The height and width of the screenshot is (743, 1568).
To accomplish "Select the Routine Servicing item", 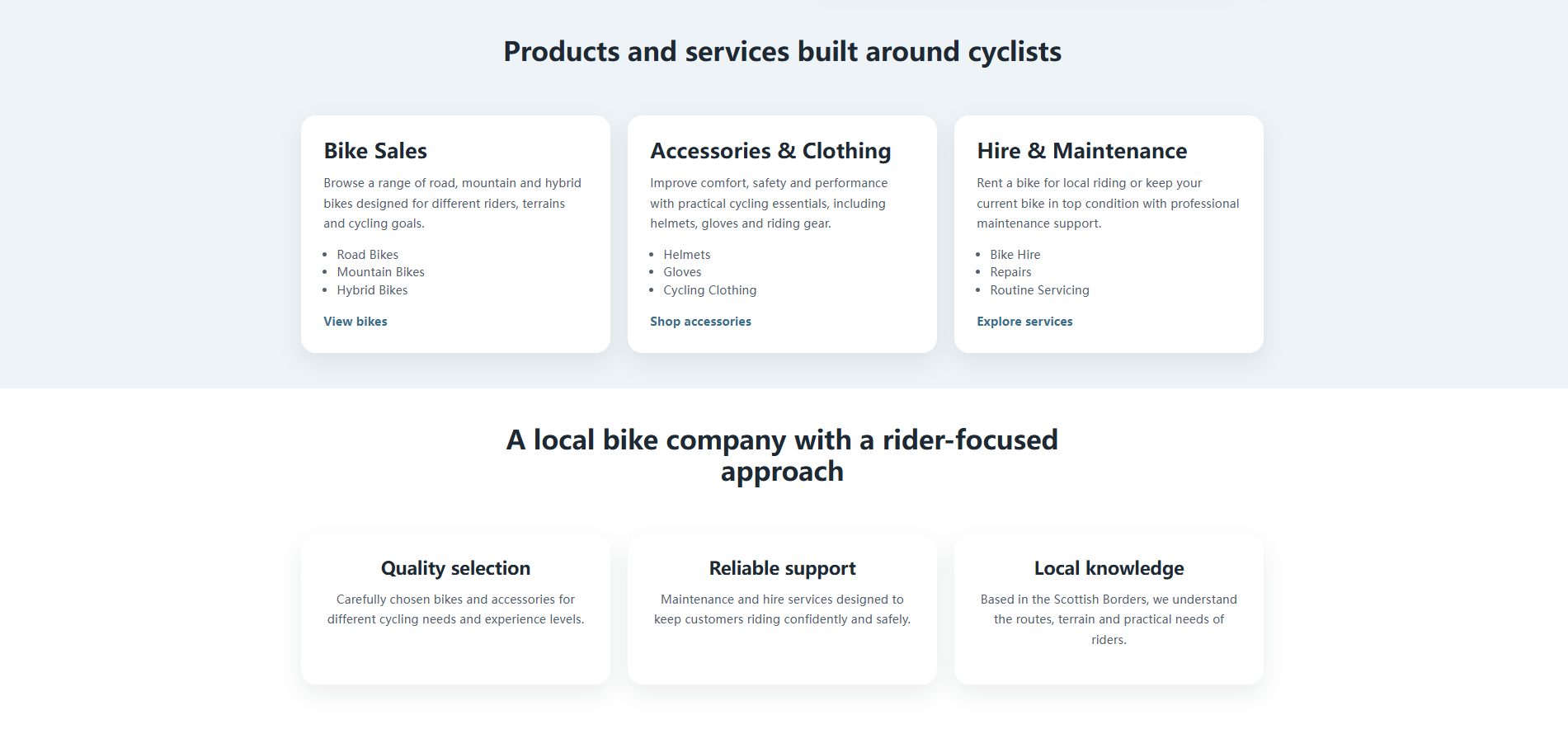I will coord(1039,289).
